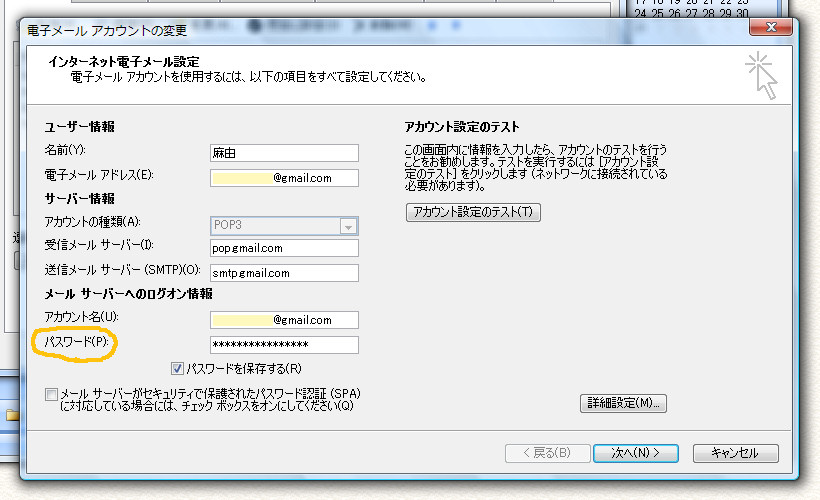Click the アカウント名 input field
Image resolution: width=820 pixels, height=500 pixels.
pyautogui.click(x=284, y=320)
